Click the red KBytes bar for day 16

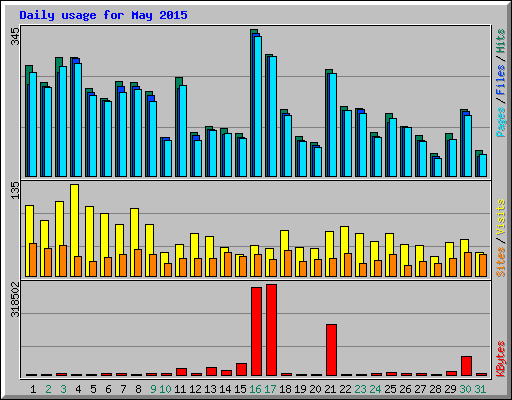click(x=256, y=331)
